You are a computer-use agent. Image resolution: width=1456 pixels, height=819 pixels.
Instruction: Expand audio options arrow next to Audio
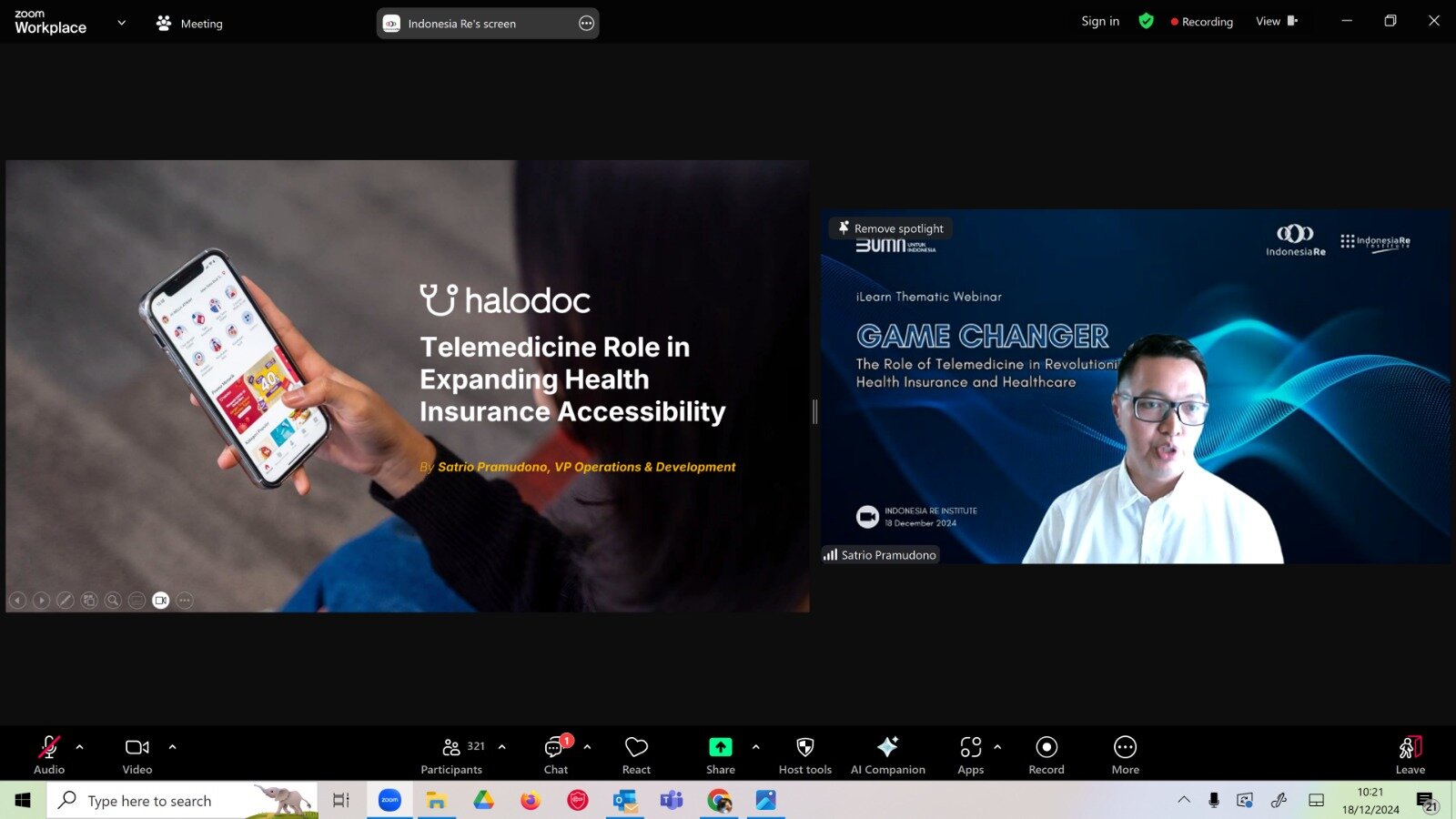tap(79, 747)
